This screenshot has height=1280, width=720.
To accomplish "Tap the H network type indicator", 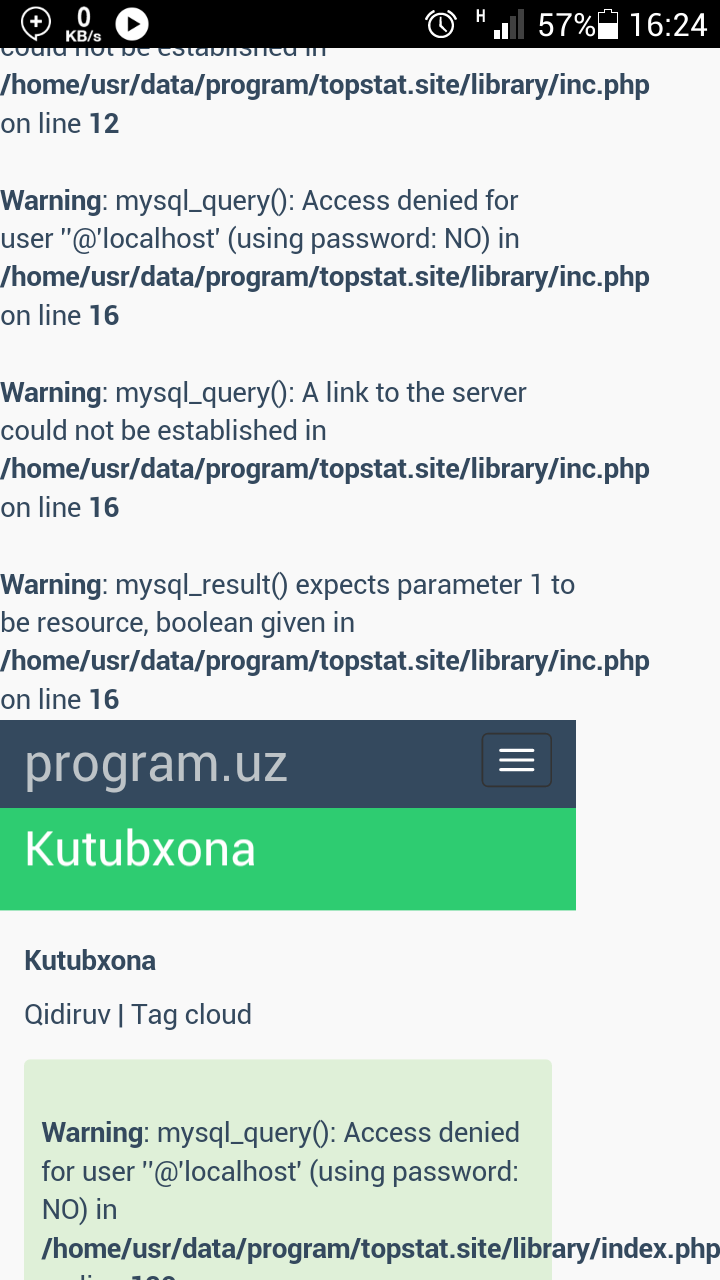I will (x=481, y=15).
